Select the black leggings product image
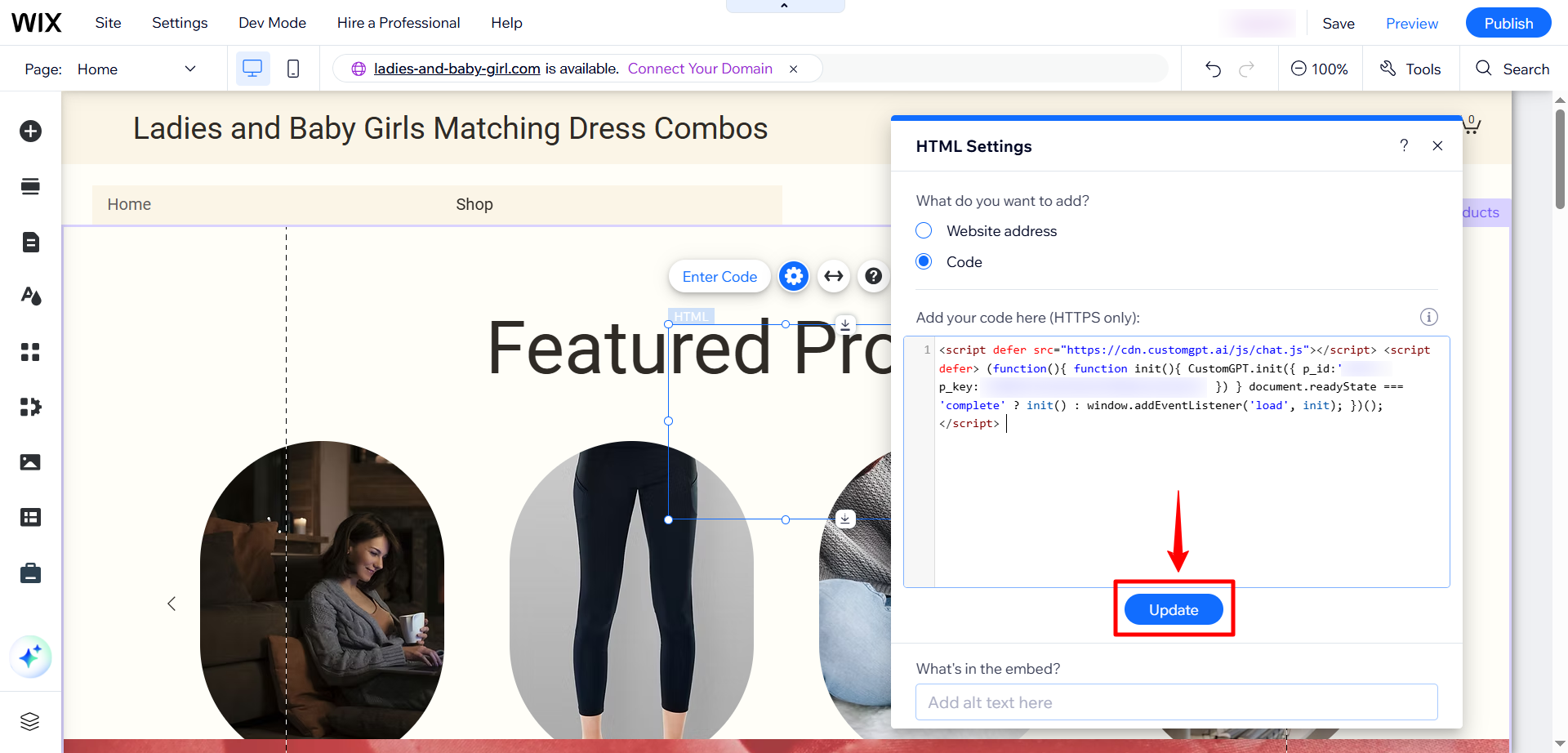The height and width of the screenshot is (753, 1568). click(631, 590)
